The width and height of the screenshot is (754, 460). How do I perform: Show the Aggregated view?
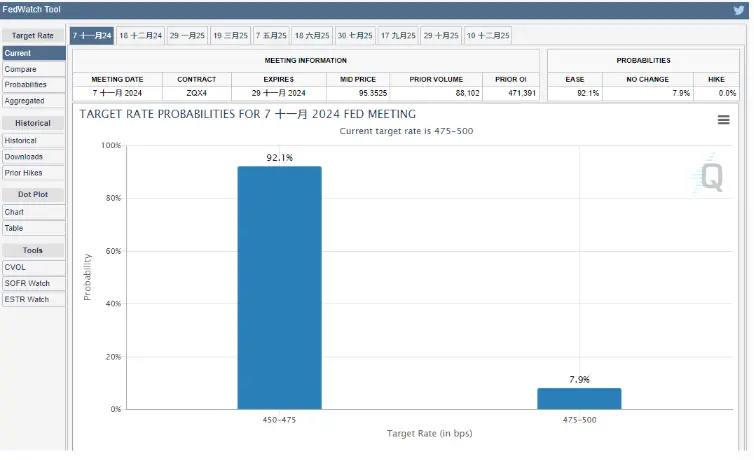33,101
